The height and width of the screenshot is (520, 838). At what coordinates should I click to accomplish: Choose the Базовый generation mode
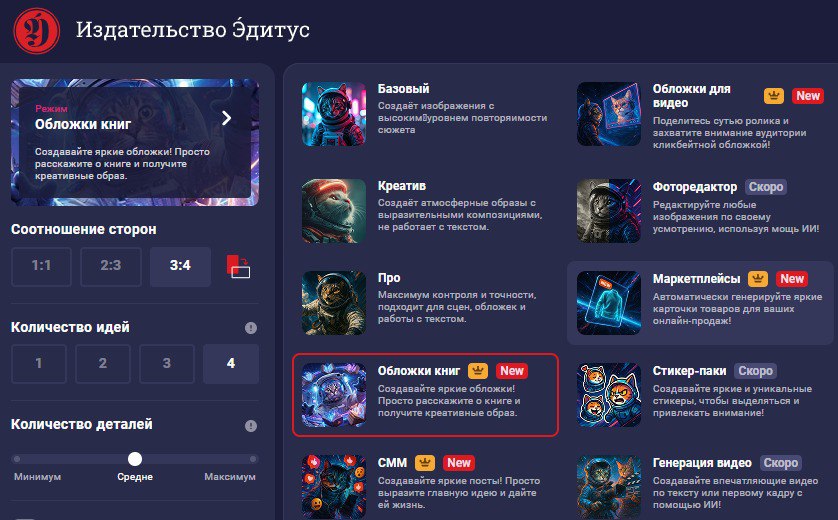click(425, 114)
